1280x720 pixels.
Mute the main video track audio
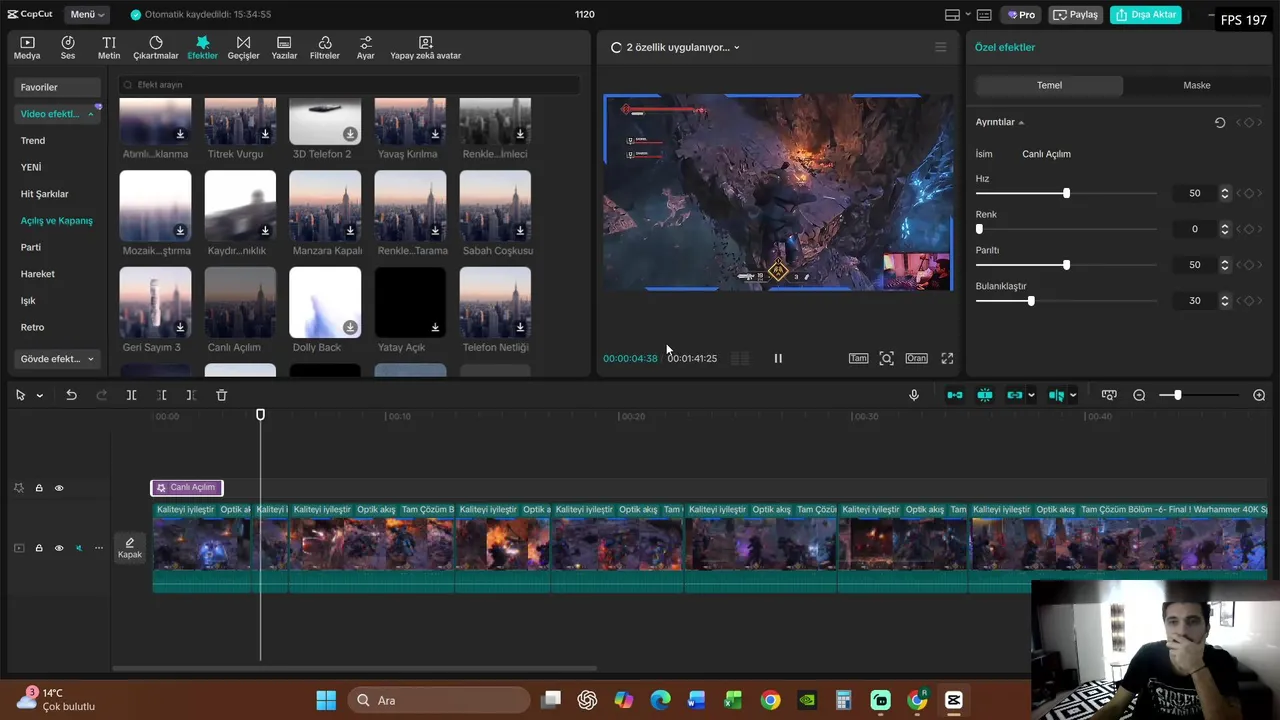(79, 548)
